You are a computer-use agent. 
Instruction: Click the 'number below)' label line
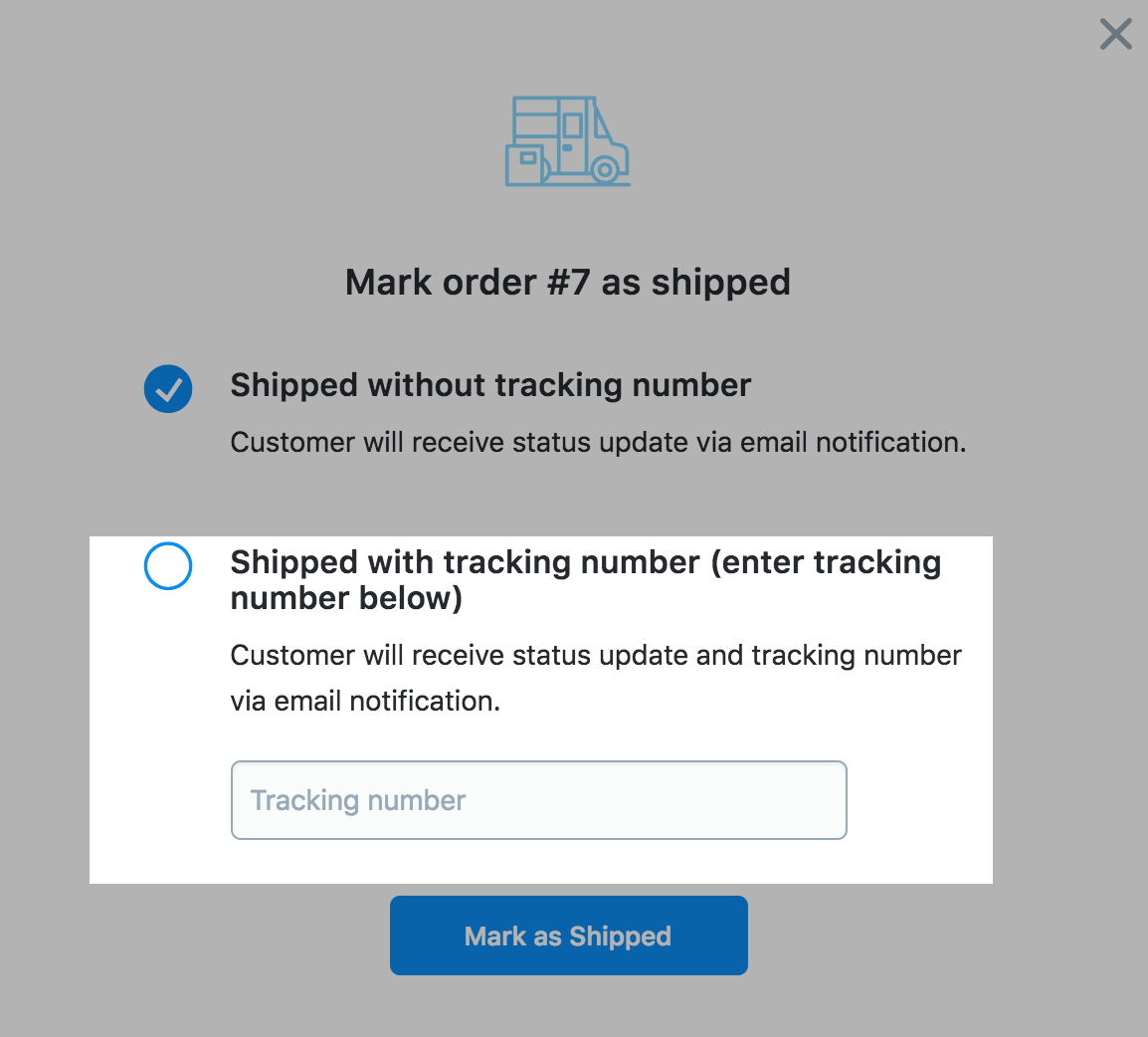click(x=346, y=599)
